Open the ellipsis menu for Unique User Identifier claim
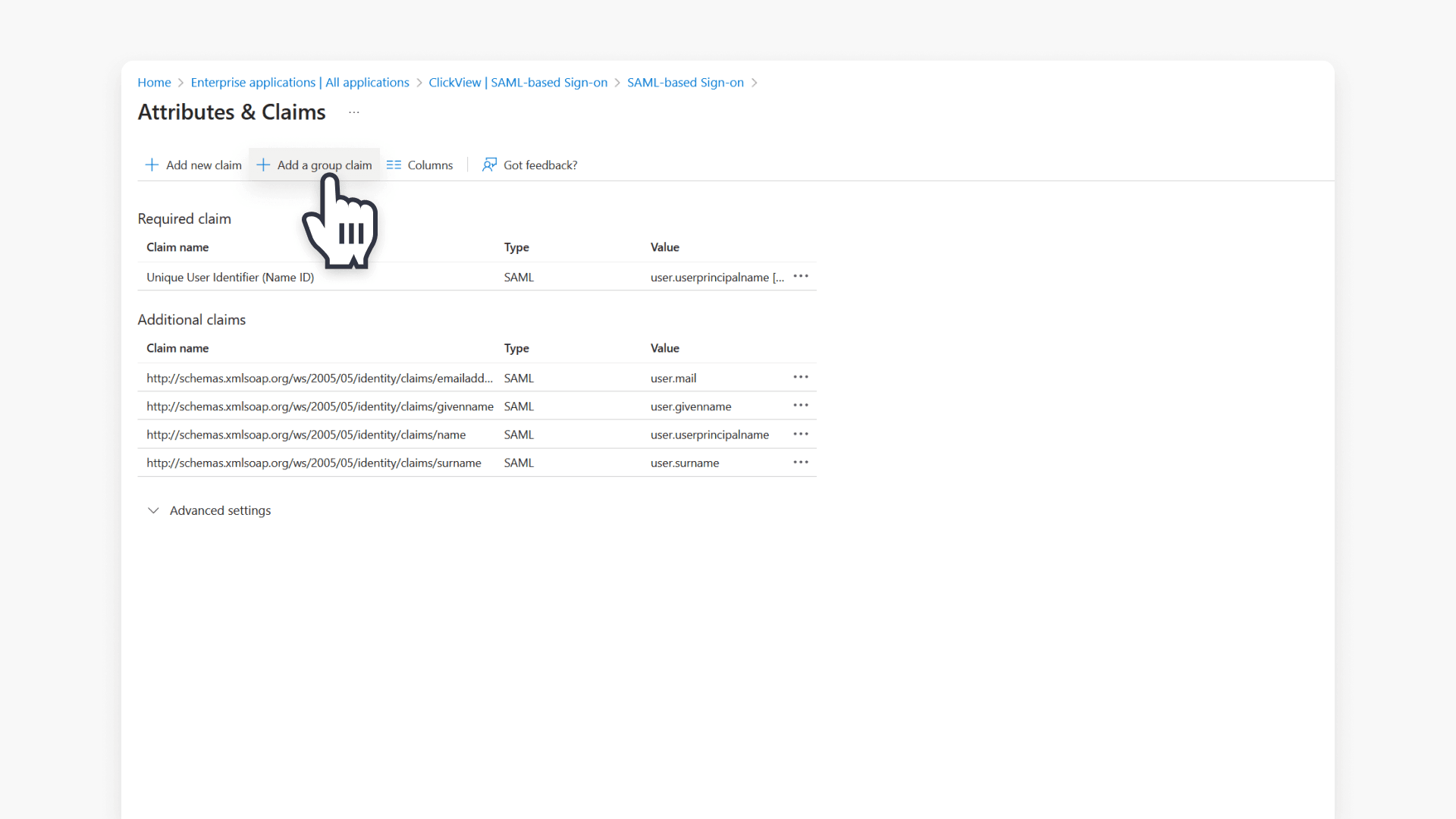 (x=801, y=277)
